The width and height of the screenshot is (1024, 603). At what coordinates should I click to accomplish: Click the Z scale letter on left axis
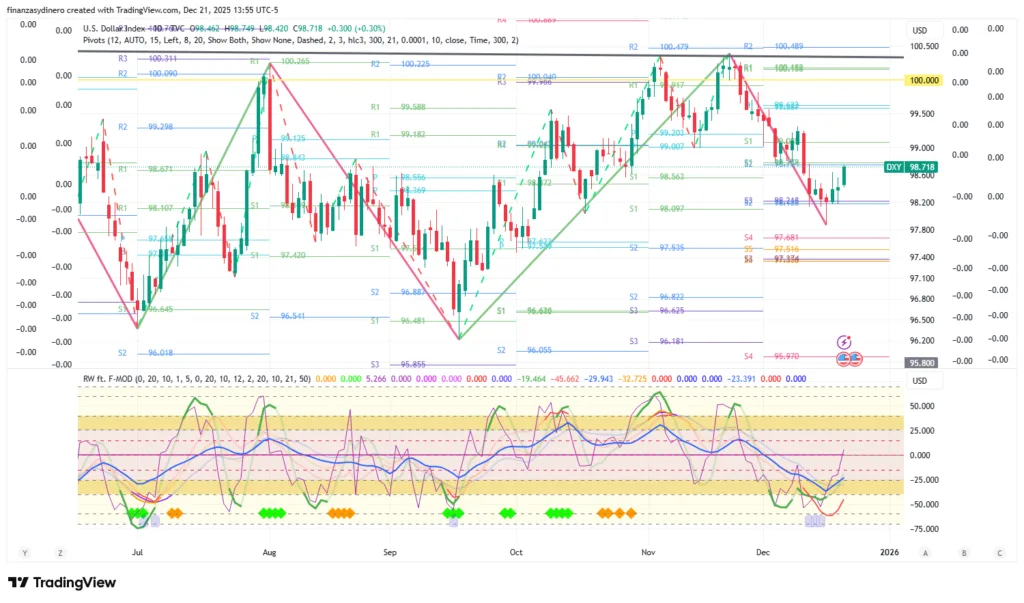point(60,552)
